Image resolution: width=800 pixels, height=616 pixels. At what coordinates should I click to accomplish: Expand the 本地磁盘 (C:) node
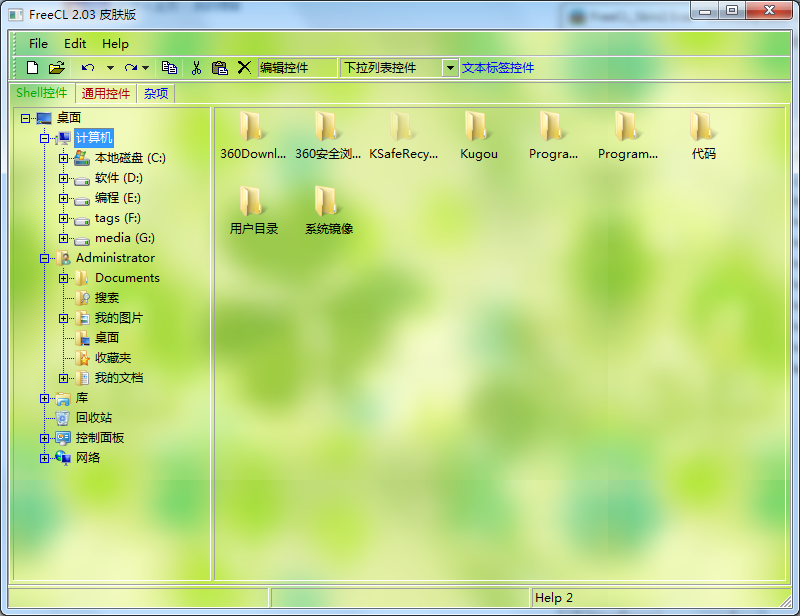[x=63, y=158]
